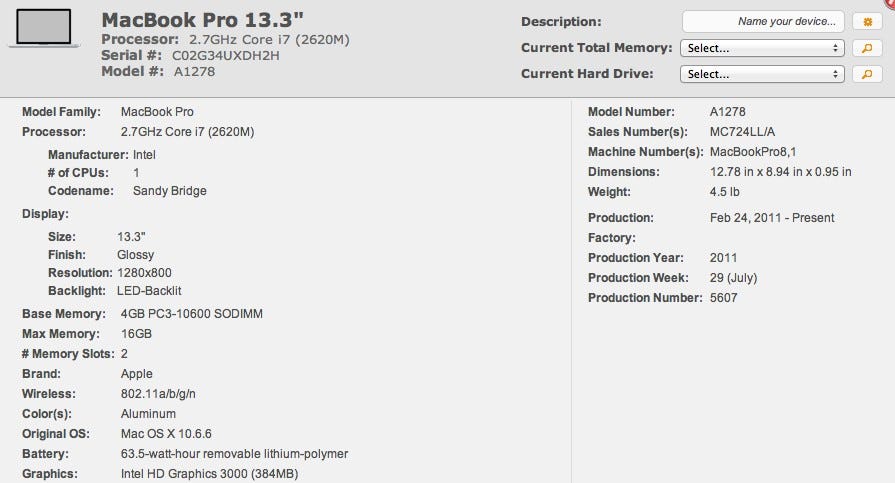Click the 1280x800 resolution value

(144, 272)
